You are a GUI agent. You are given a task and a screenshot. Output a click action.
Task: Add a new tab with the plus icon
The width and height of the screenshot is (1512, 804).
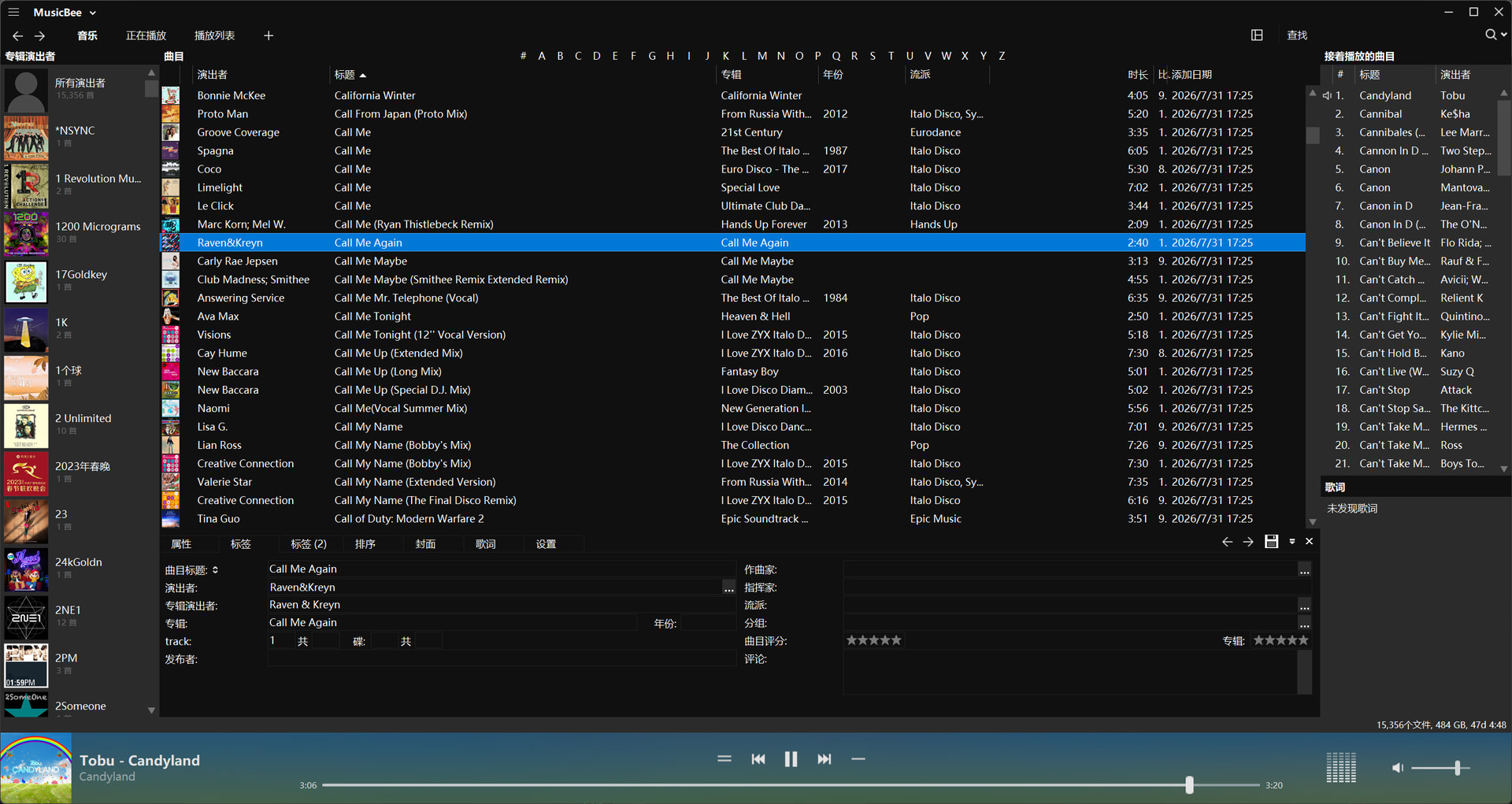coord(269,35)
